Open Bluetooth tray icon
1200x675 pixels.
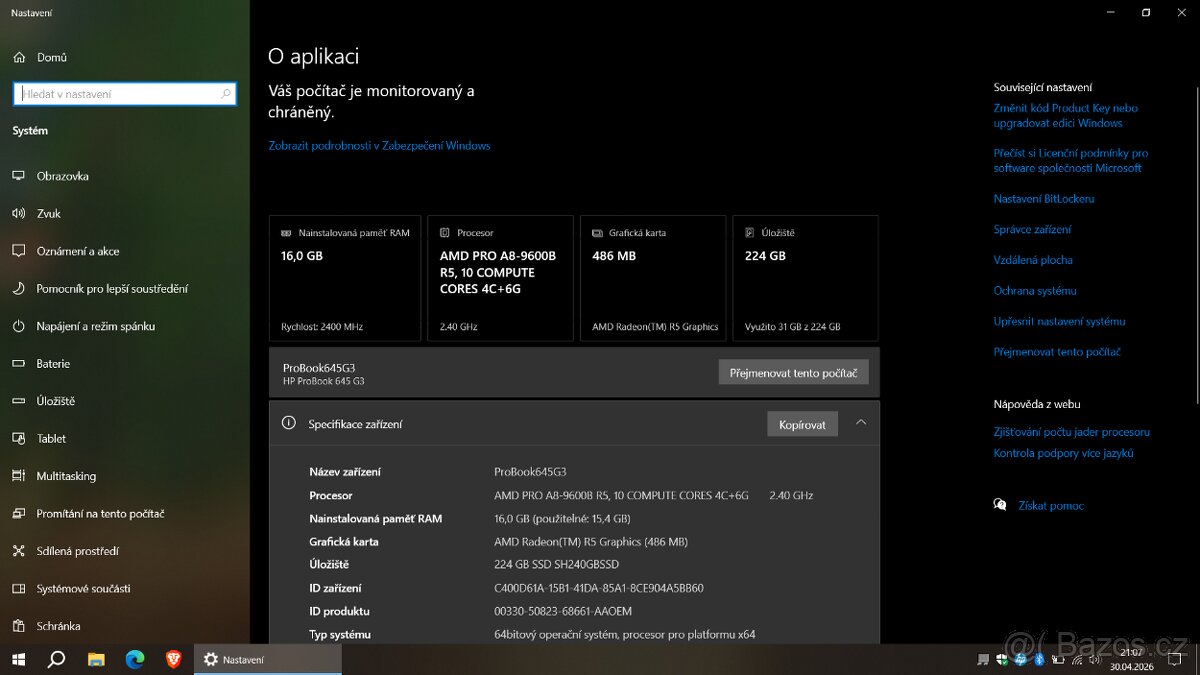coord(1039,659)
